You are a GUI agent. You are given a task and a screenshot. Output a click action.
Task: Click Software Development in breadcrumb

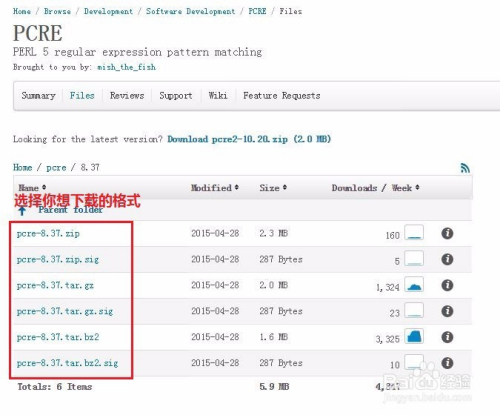pos(190,11)
